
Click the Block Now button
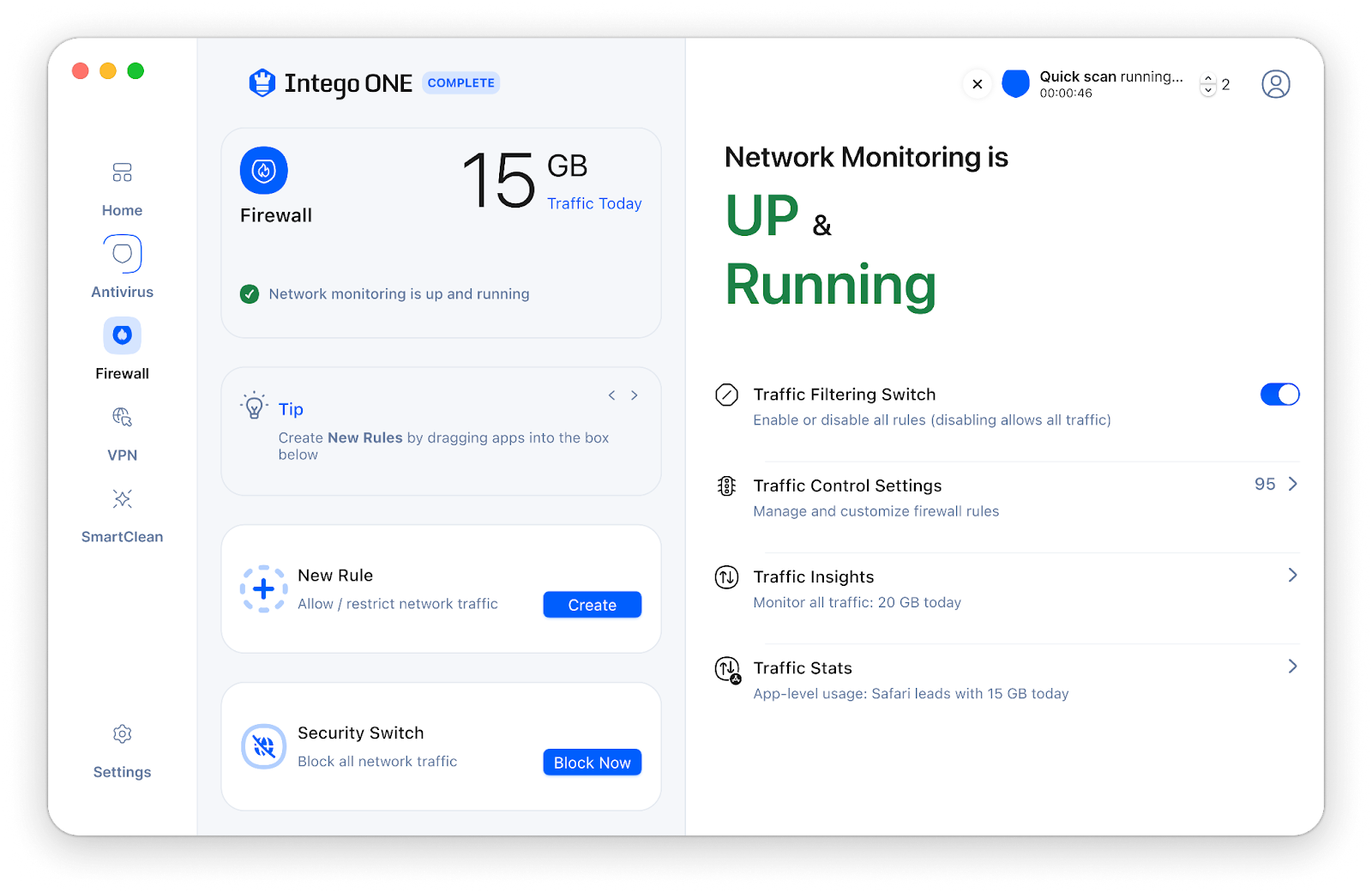(593, 763)
